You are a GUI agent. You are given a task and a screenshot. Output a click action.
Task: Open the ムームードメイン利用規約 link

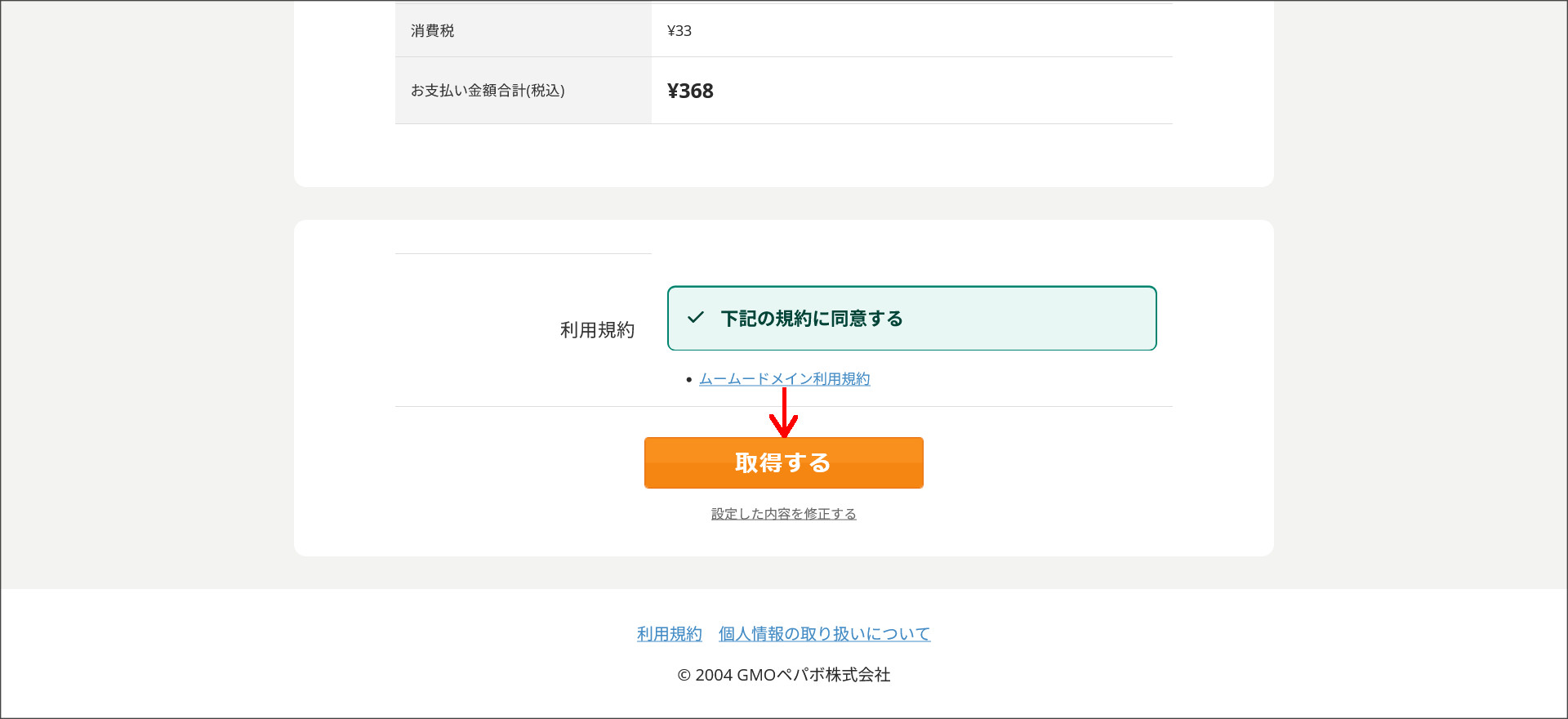[x=784, y=379]
